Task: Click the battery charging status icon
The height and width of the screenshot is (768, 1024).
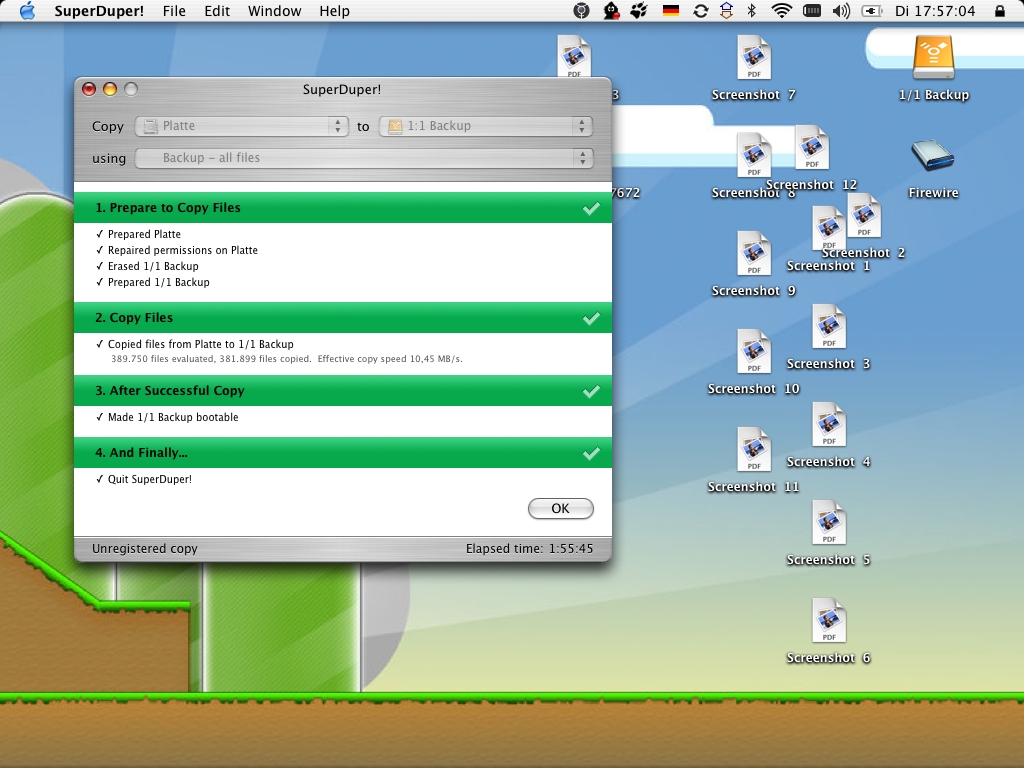Action: pos(872,11)
